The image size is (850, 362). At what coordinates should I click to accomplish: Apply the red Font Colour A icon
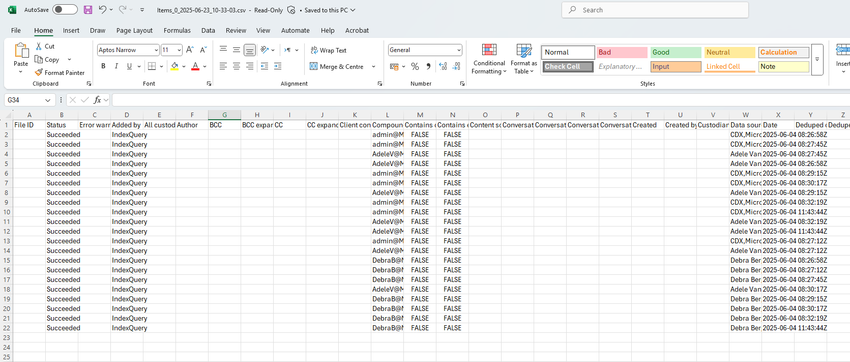(195, 66)
